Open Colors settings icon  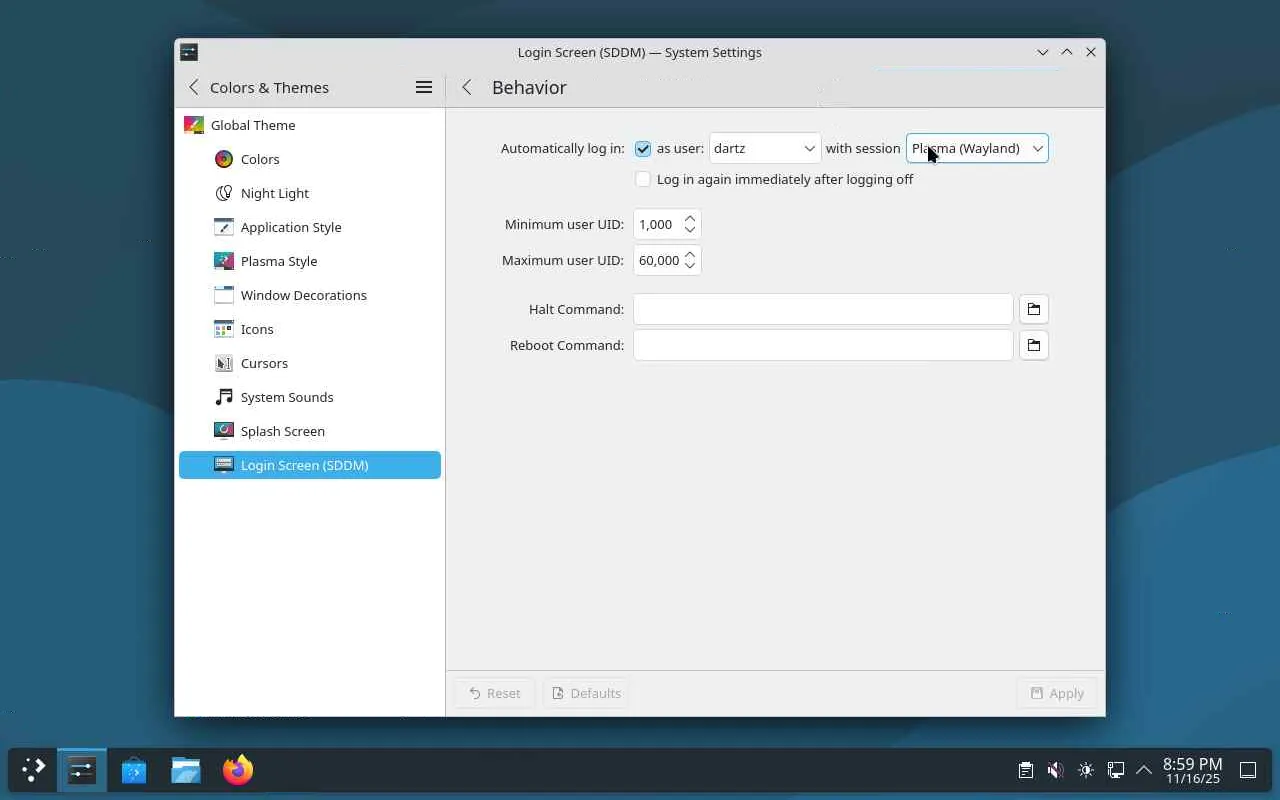224,159
